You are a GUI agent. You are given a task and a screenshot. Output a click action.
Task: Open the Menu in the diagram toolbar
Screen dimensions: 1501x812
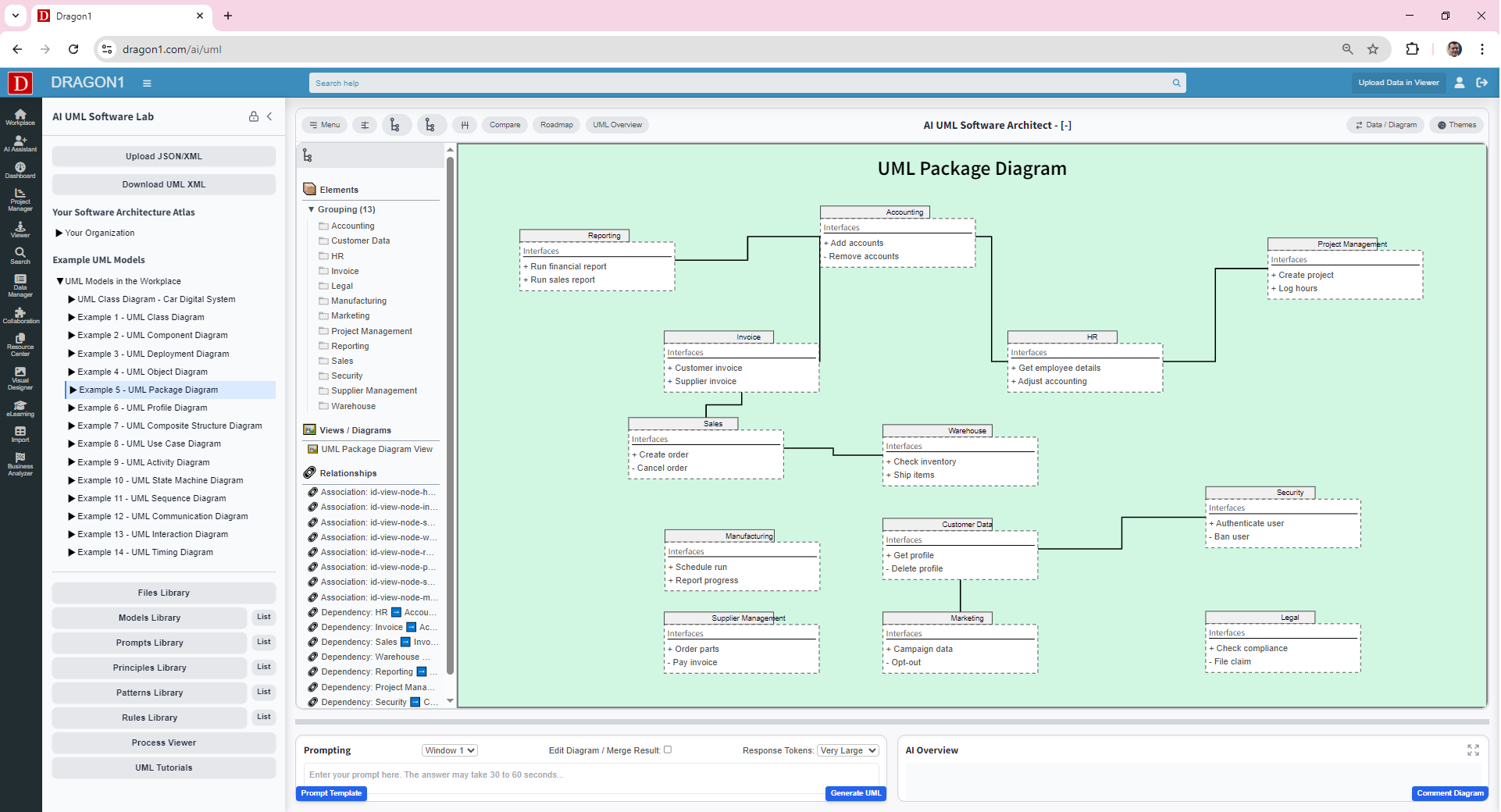(323, 125)
